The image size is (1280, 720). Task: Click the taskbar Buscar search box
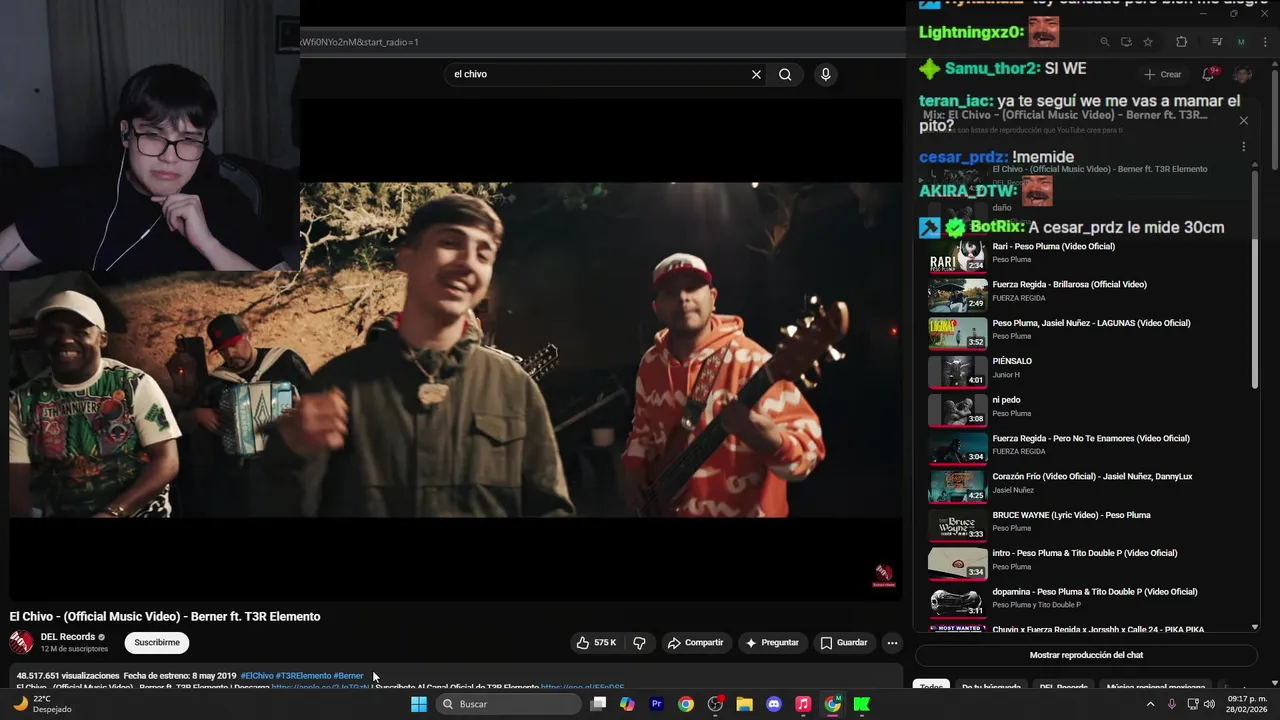509,704
